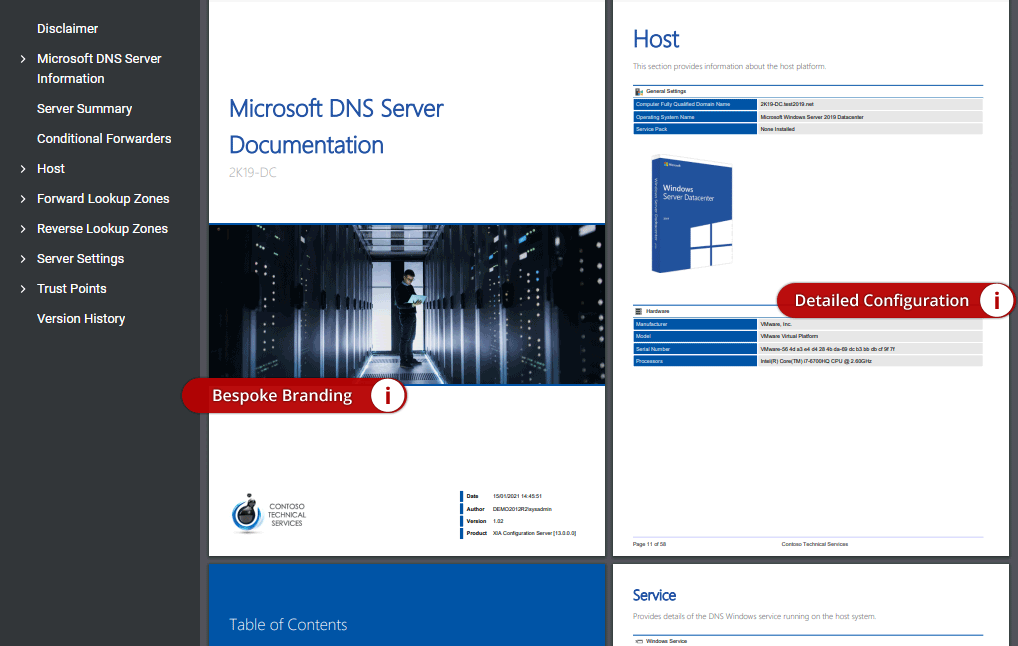Click the 2K19-DC subtitle text
Image resolution: width=1018 pixels, height=646 pixels.
pyautogui.click(x=253, y=173)
